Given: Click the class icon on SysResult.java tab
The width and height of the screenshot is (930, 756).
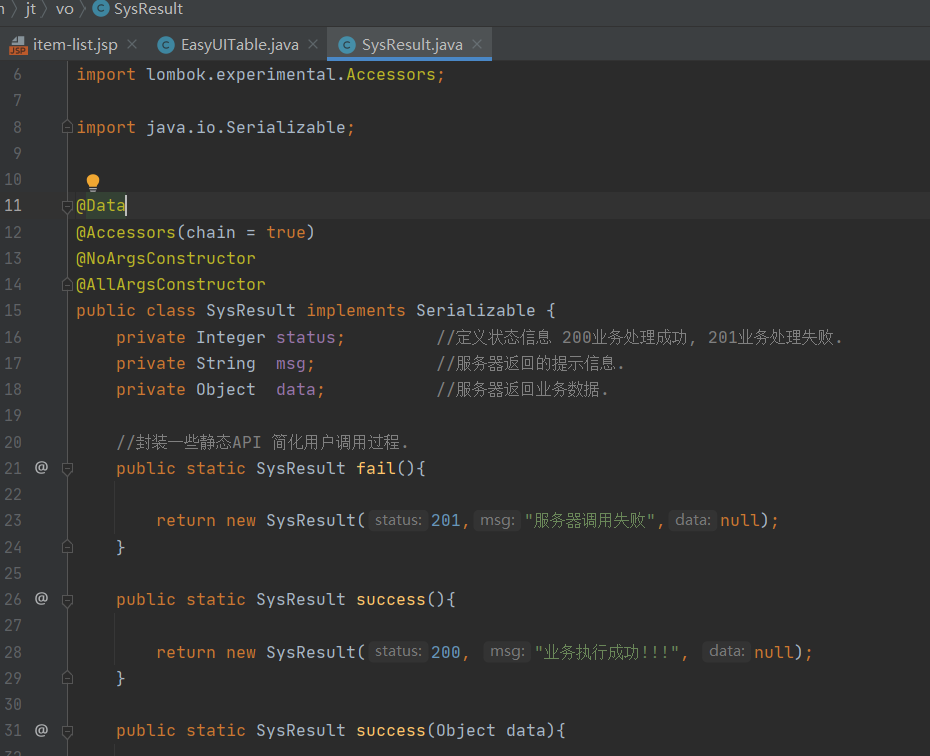Looking at the screenshot, I should point(347,45).
